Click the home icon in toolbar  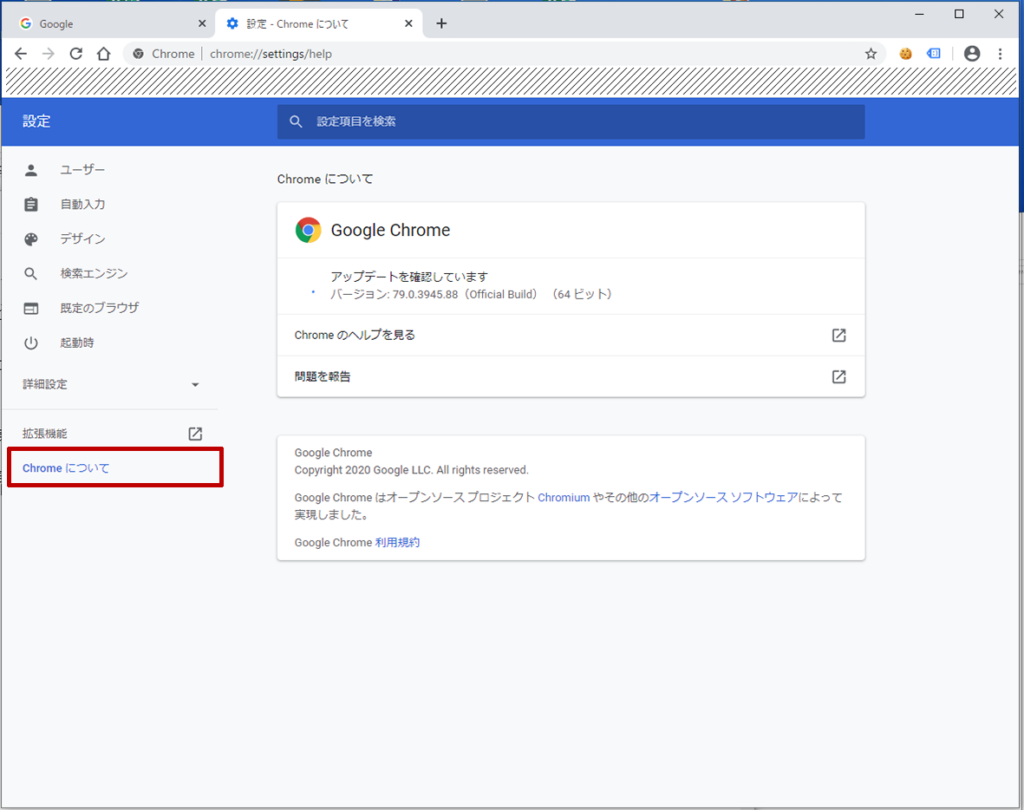103,54
